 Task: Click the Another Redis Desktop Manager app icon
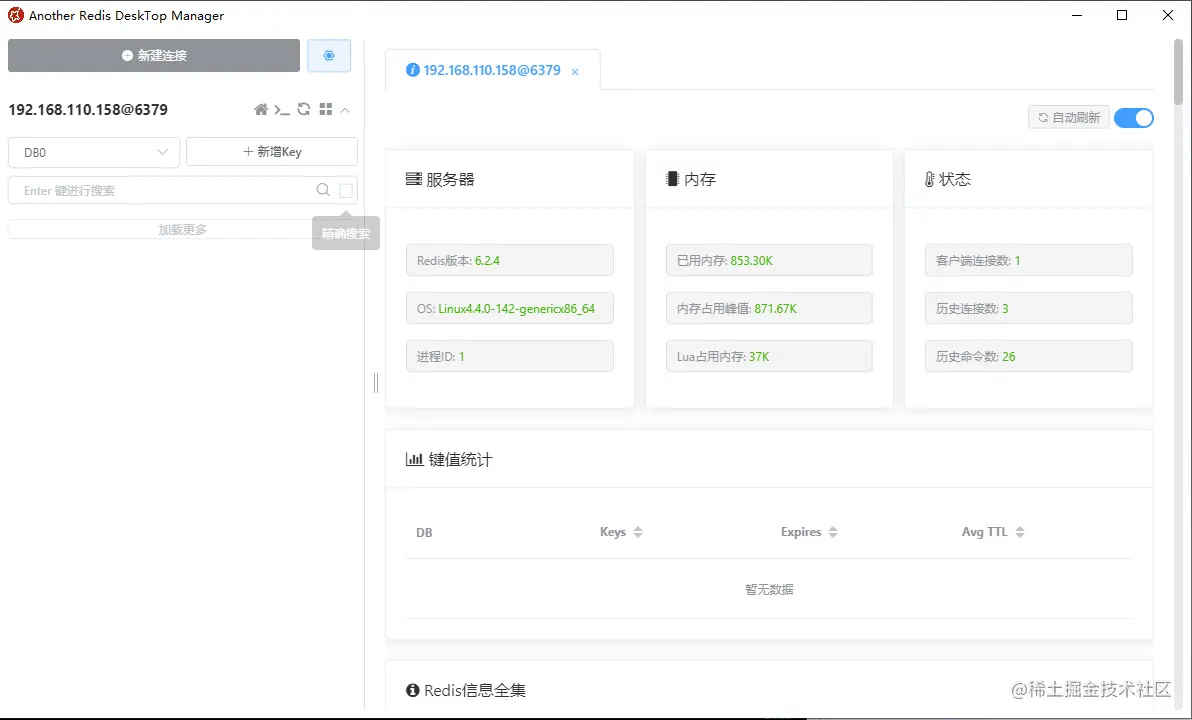(15, 15)
